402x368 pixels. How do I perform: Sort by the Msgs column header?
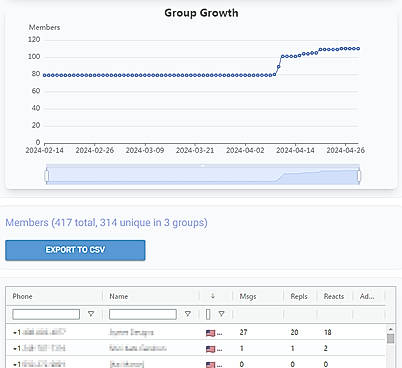click(248, 296)
